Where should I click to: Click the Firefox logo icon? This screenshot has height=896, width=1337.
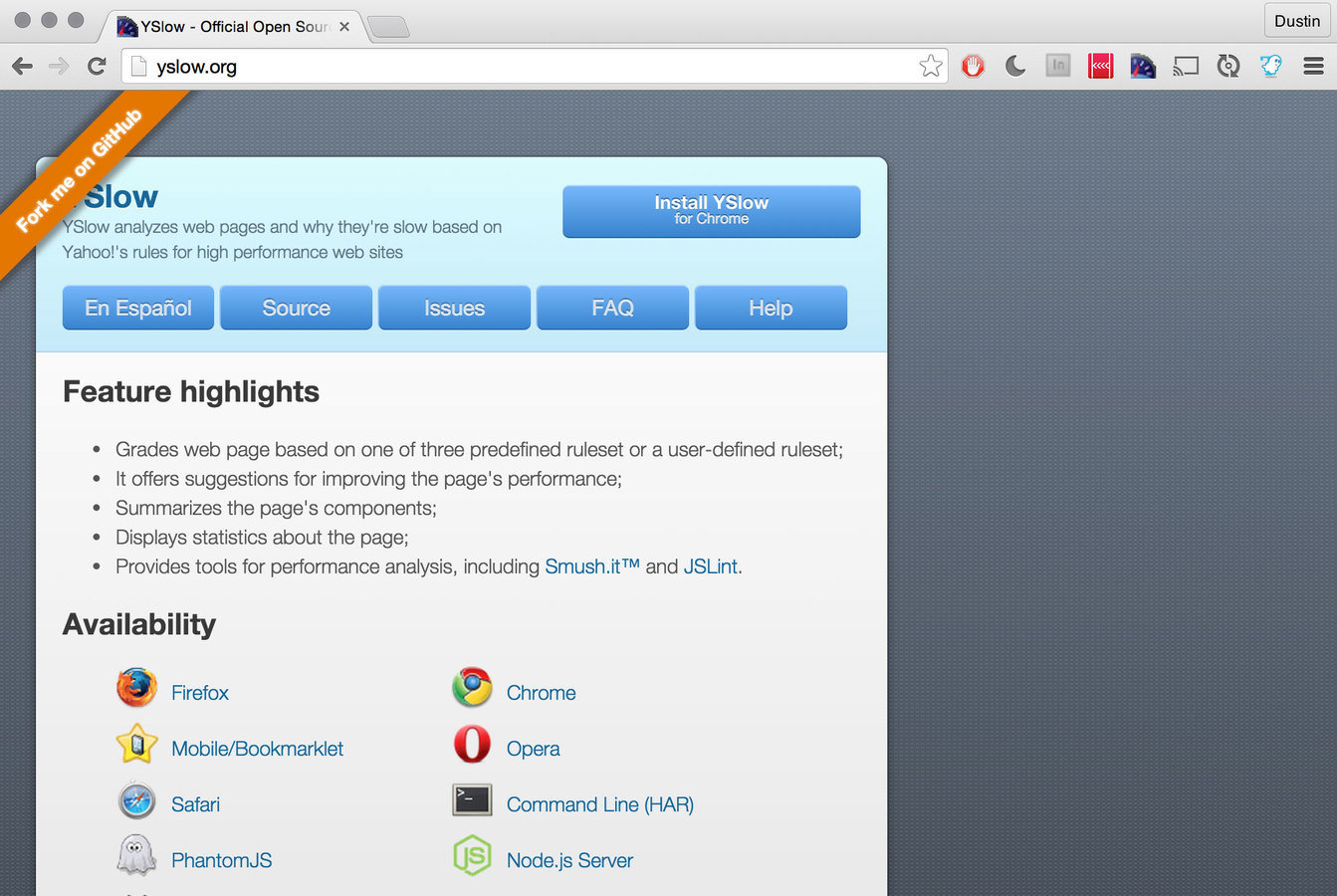click(136, 688)
